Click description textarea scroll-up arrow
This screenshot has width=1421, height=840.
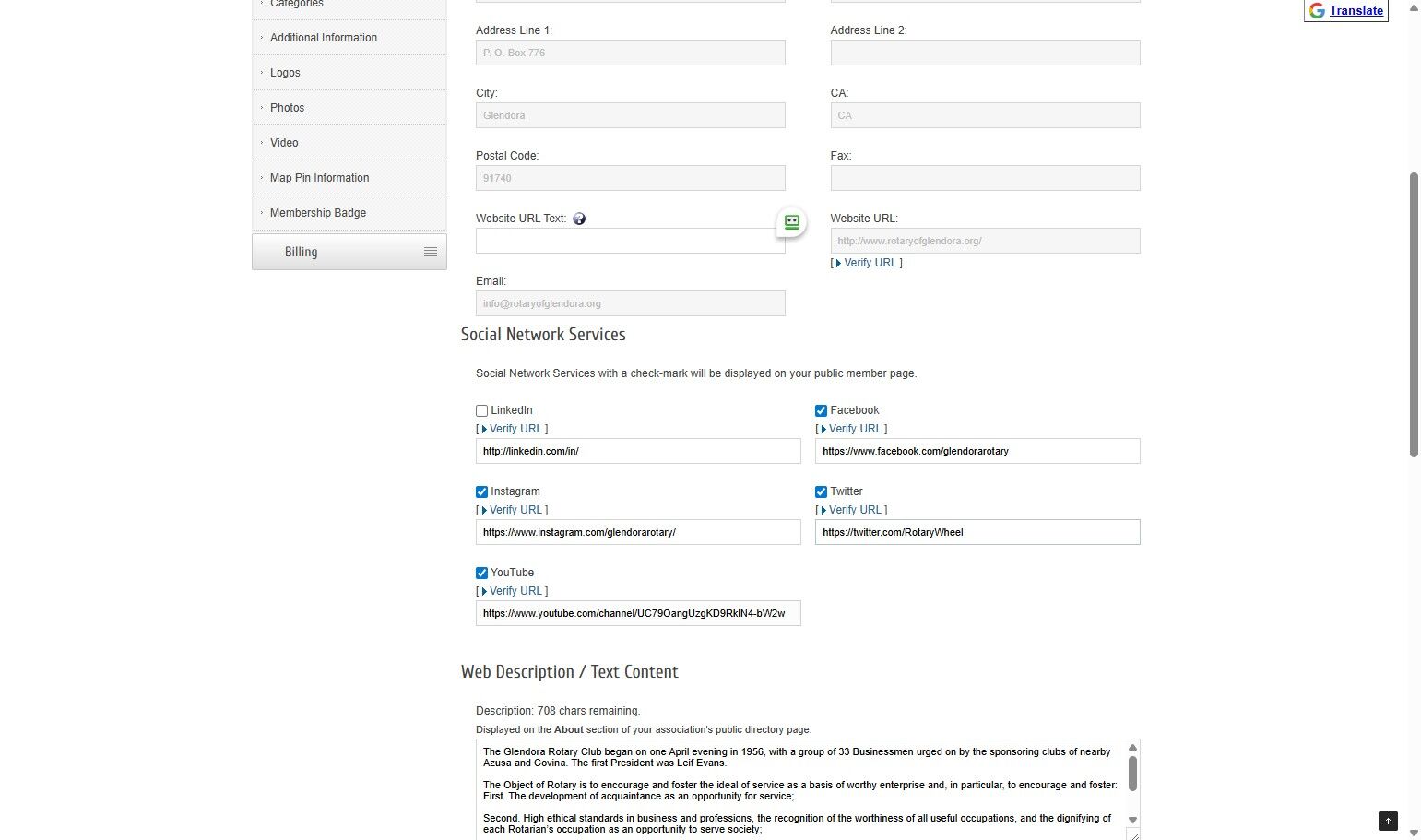(1132, 748)
